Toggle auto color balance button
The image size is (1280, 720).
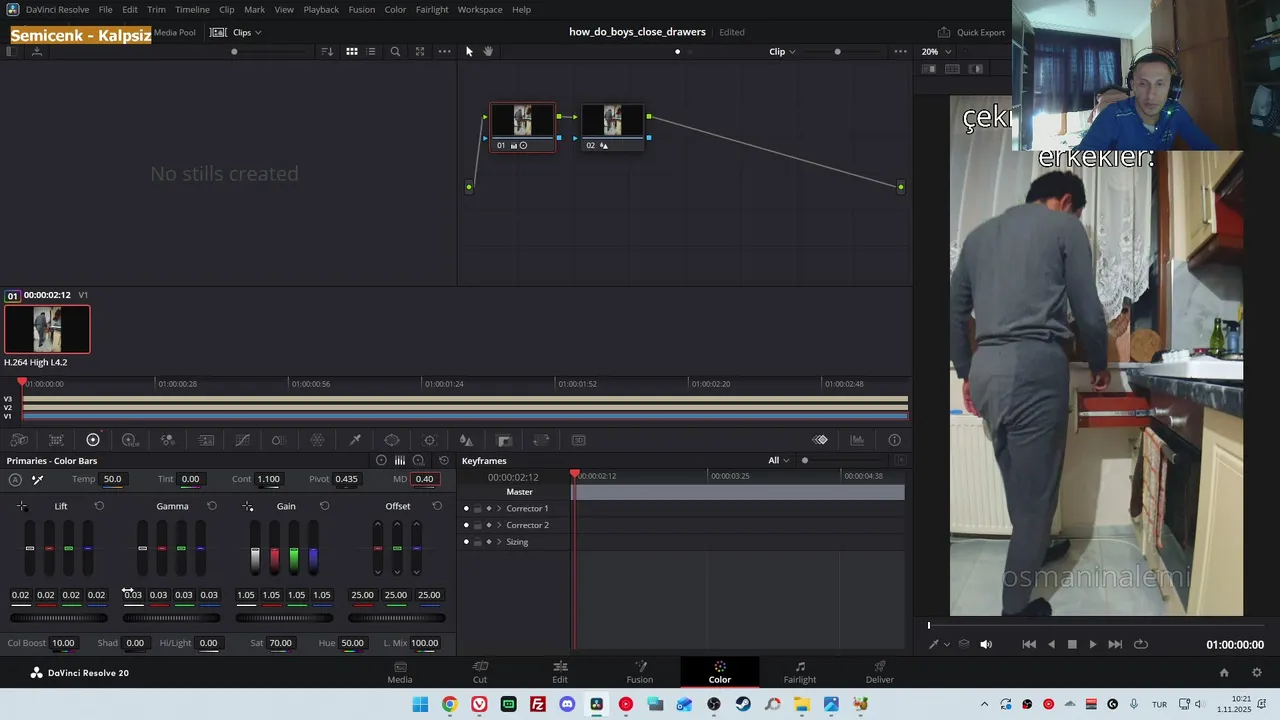tap(15, 479)
